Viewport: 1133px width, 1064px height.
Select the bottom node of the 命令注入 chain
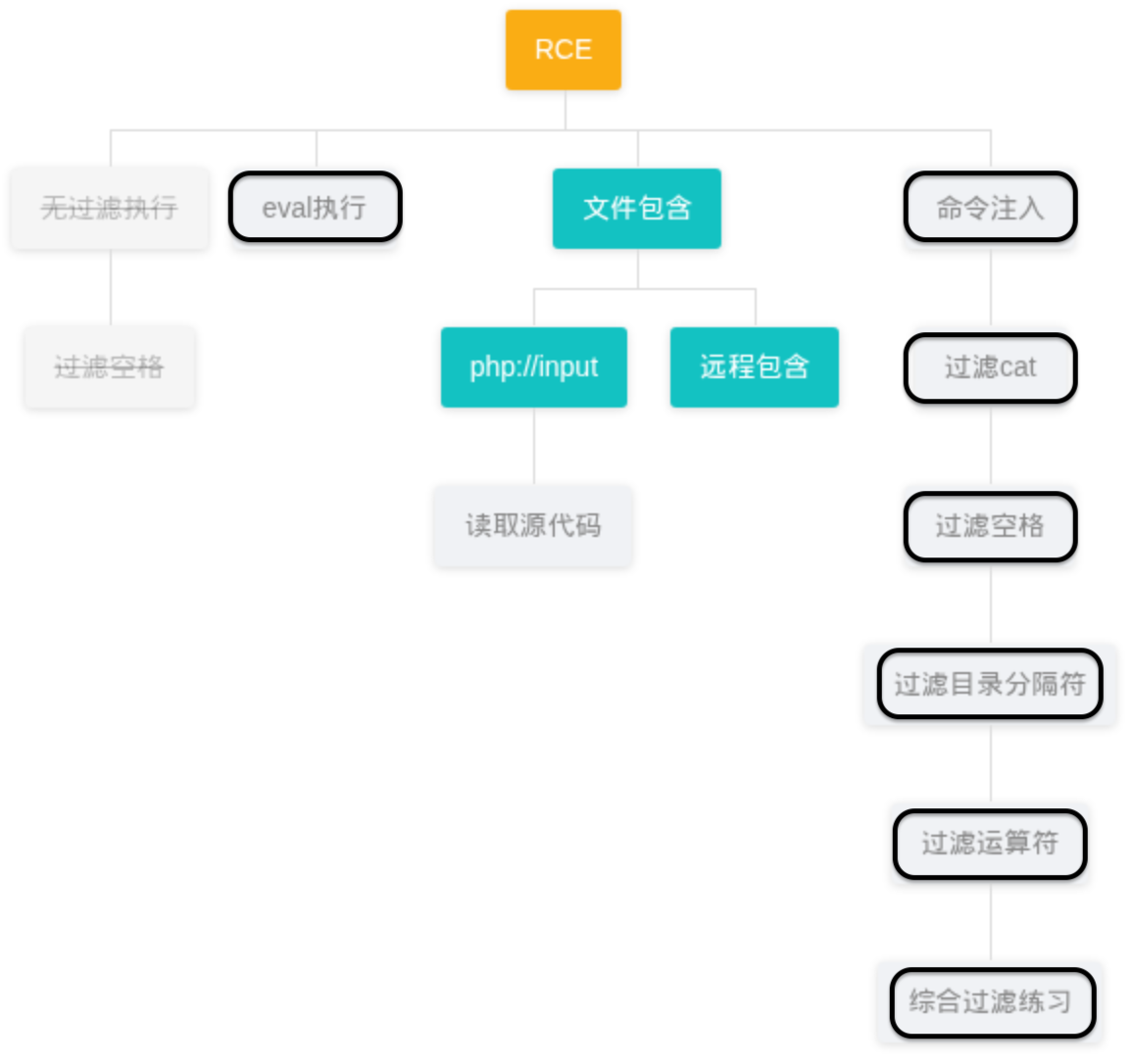click(992, 1002)
